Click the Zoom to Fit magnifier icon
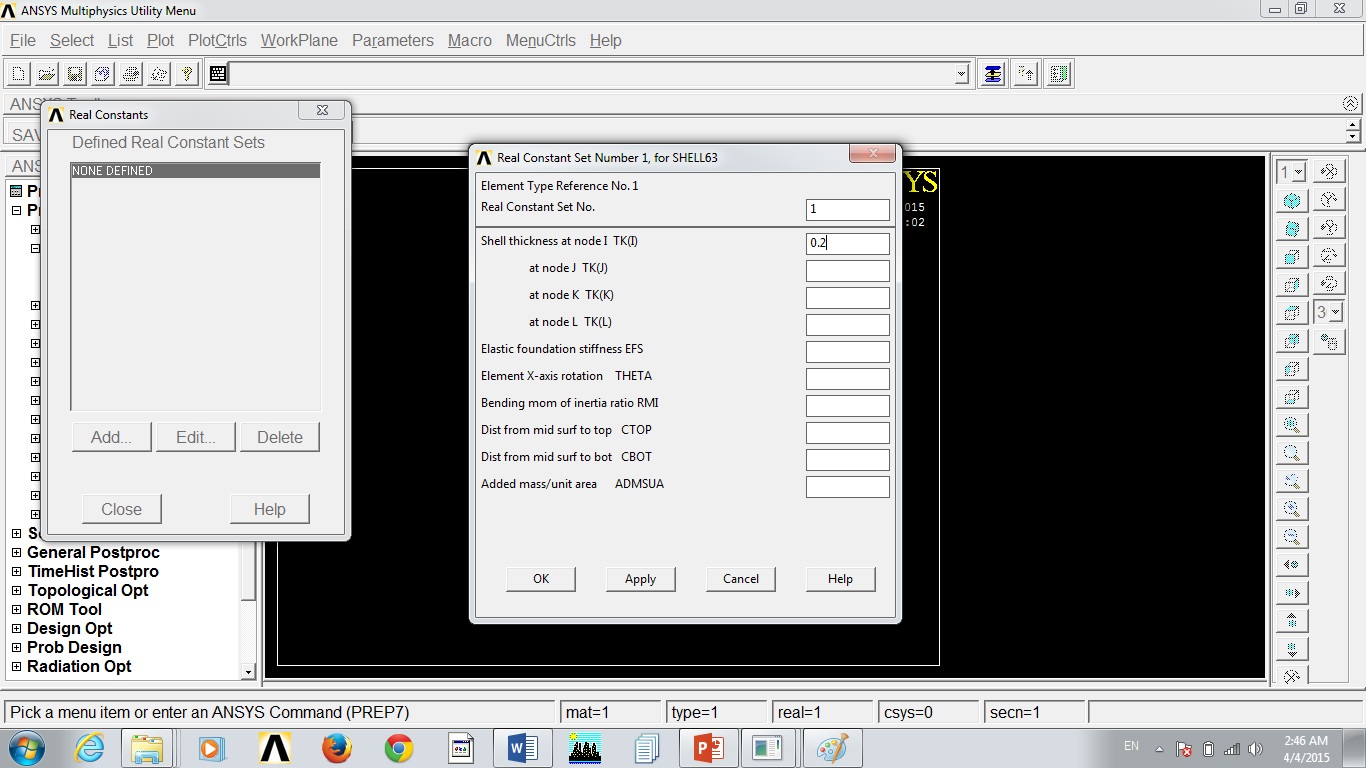The width and height of the screenshot is (1366, 768). [1292, 425]
